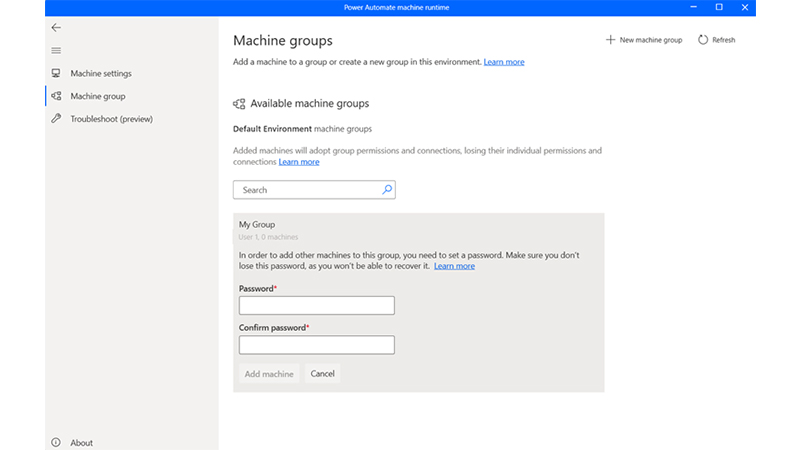
Task: Open the About section
Action: (81, 443)
